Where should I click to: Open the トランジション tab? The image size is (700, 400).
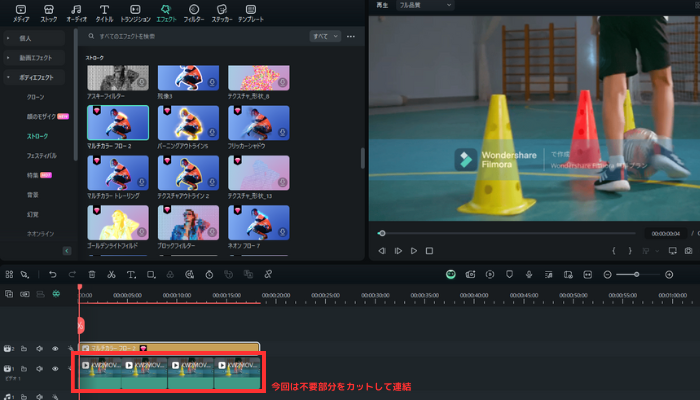(135, 13)
